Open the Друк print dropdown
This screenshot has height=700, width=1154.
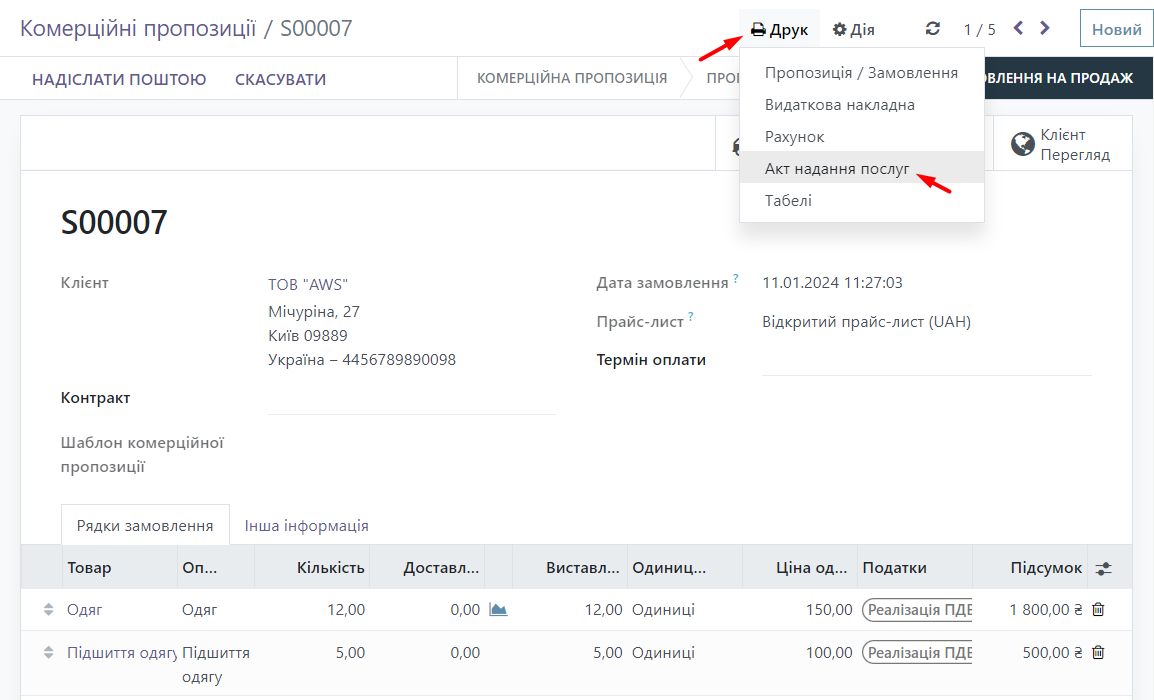coord(780,29)
